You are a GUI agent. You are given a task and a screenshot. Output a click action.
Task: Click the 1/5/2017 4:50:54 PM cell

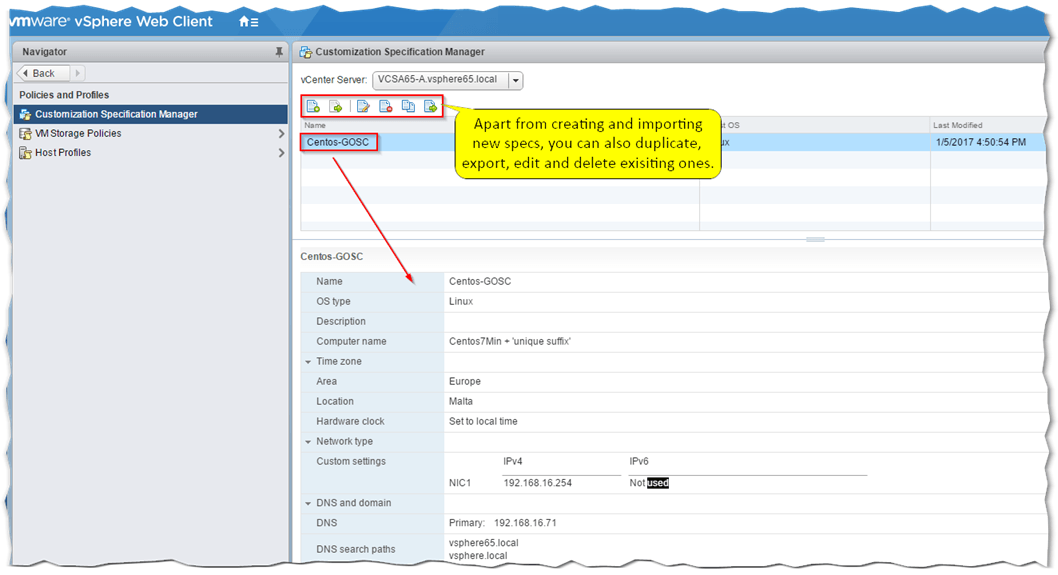tap(980, 142)
